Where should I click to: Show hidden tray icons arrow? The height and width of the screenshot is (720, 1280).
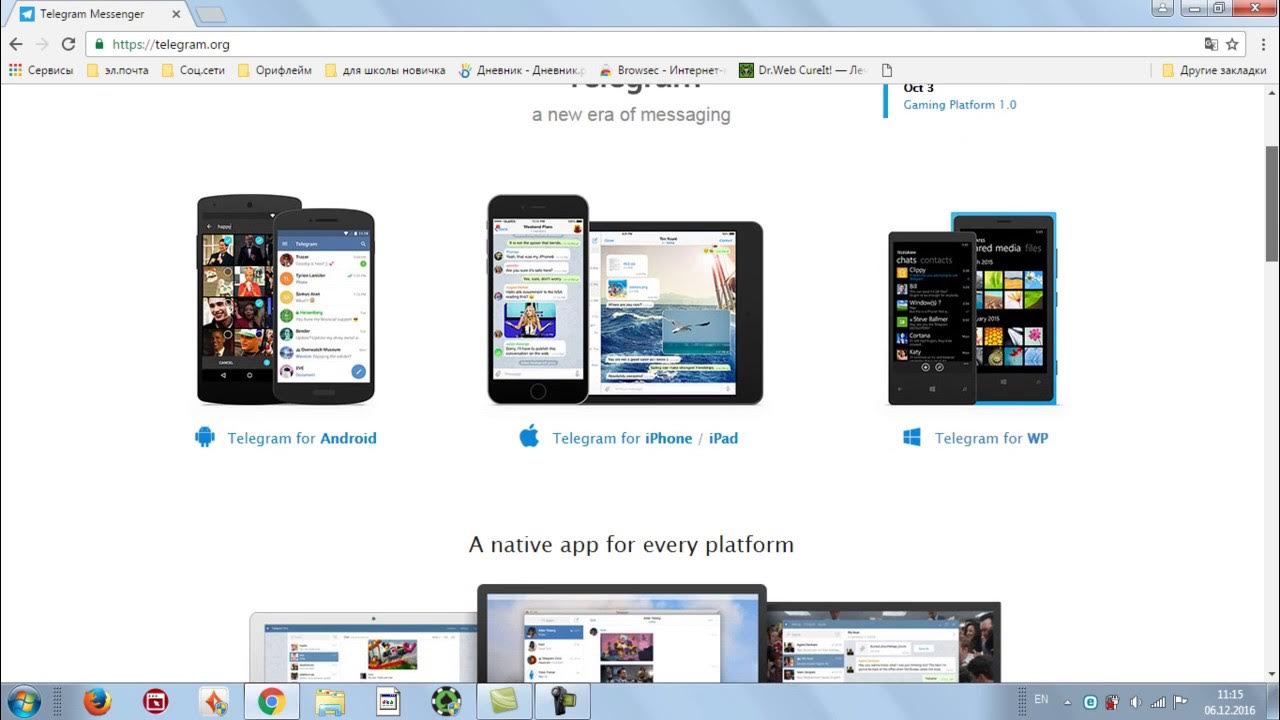click(1067, 702)
